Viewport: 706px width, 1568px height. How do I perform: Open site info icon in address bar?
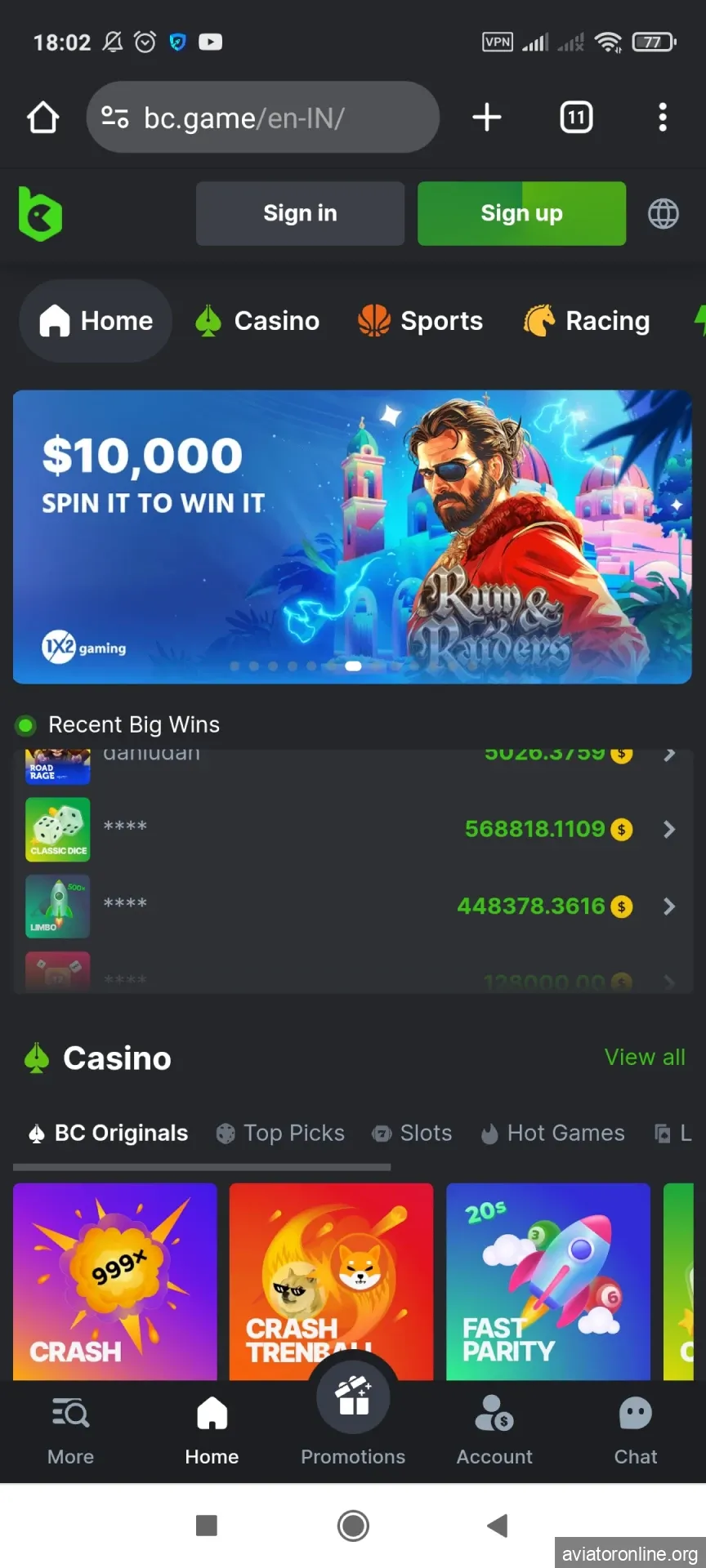click(x=114, y=118)
